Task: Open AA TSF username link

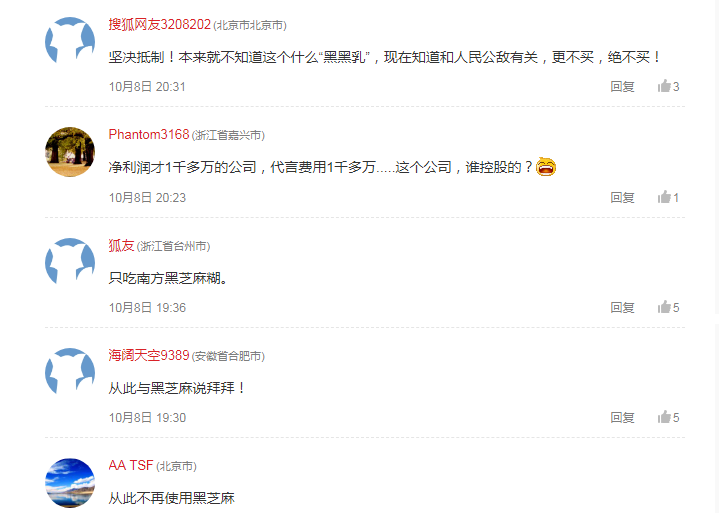Action: (x=131, y=465)
